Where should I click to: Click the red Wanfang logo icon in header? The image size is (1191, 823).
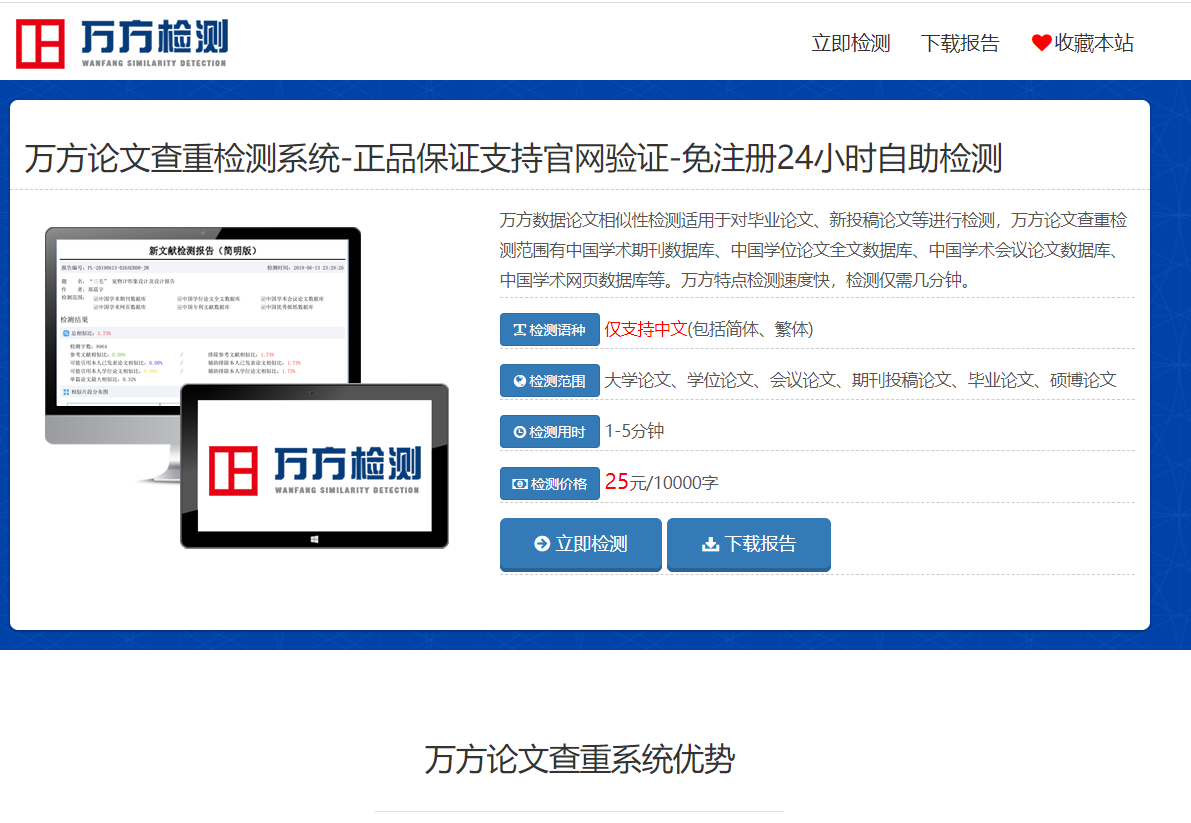pos(40,43)
